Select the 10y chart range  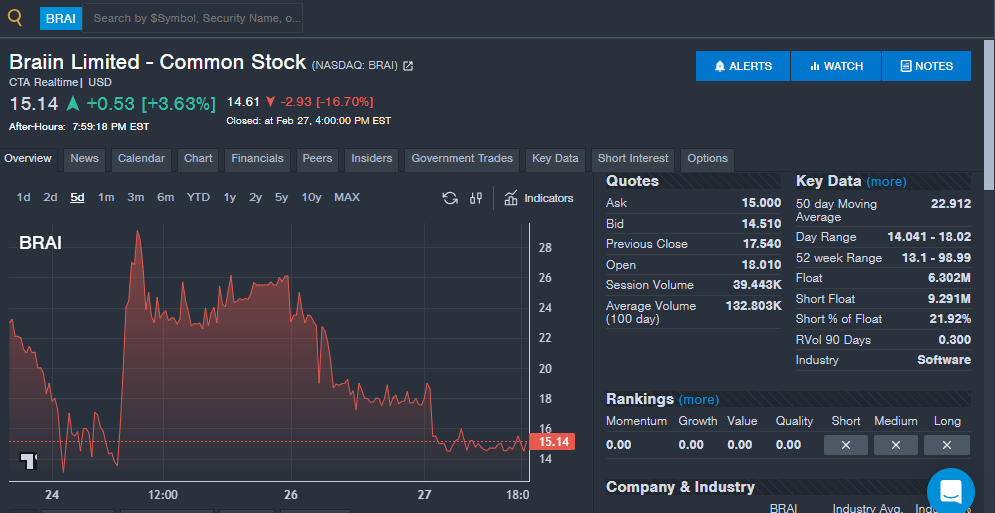[x=311, y=197]
